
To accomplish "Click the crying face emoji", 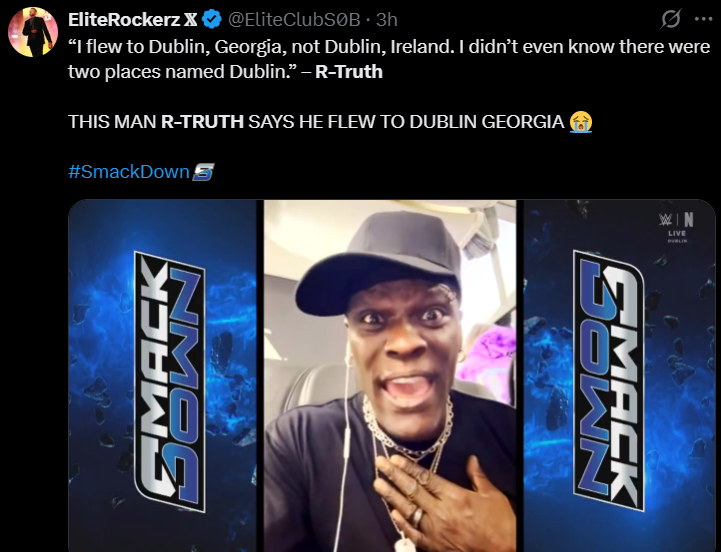I will (580, 122).
